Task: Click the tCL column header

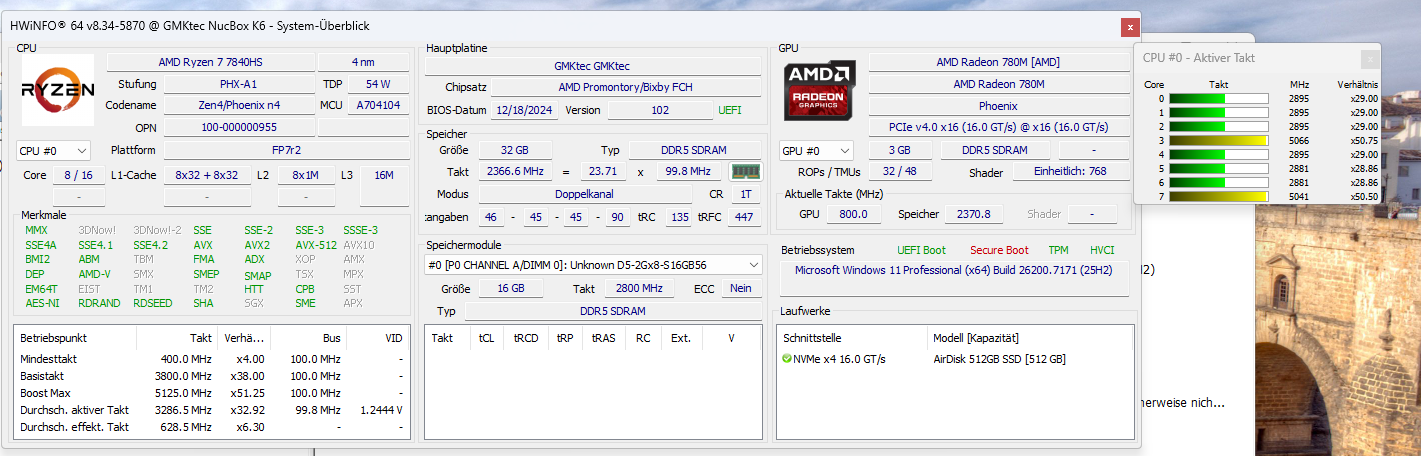Action: [x=486, y=338]
